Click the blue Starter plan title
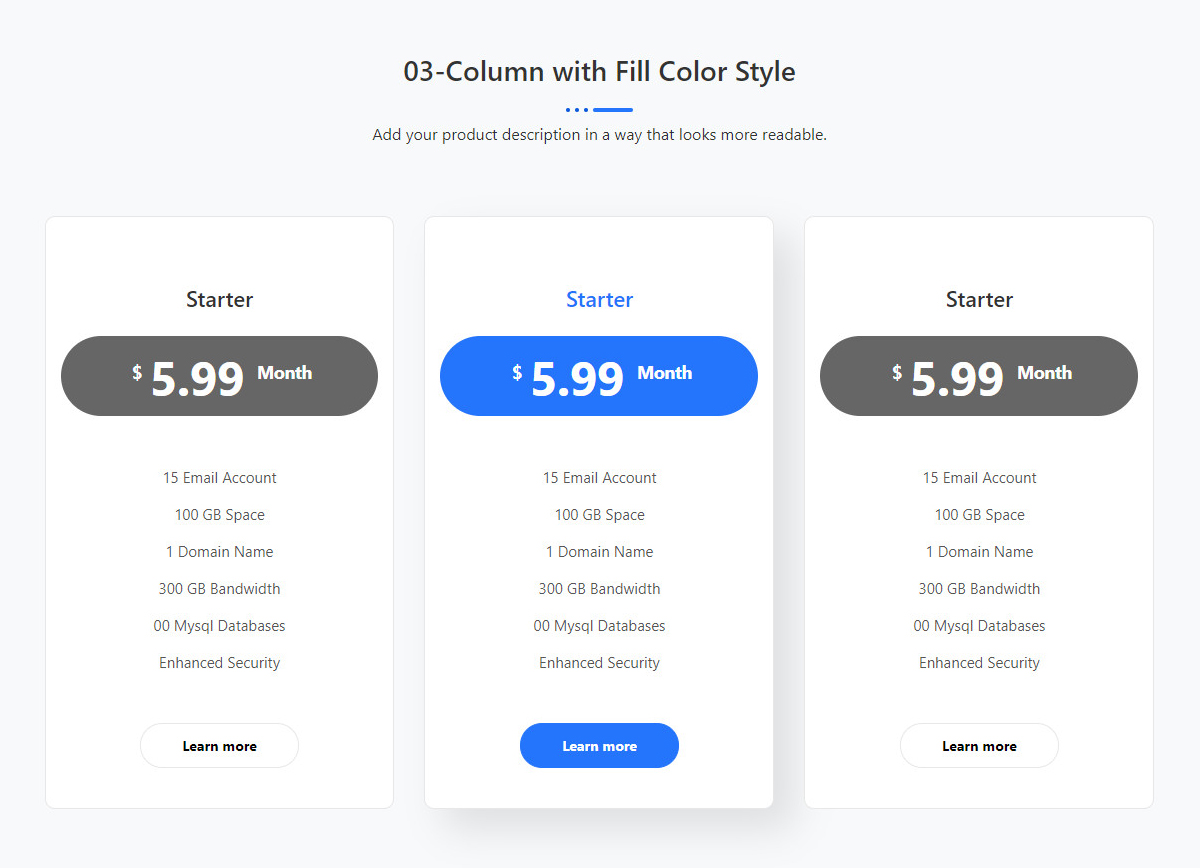This screenshot has width=1200, height=868. click(599, 299)
